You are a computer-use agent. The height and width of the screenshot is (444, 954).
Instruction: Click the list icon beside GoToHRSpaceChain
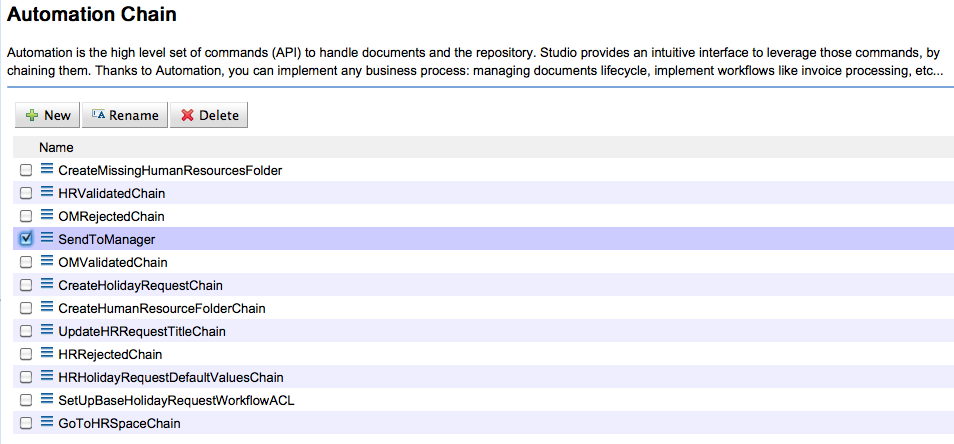(46, 423)
